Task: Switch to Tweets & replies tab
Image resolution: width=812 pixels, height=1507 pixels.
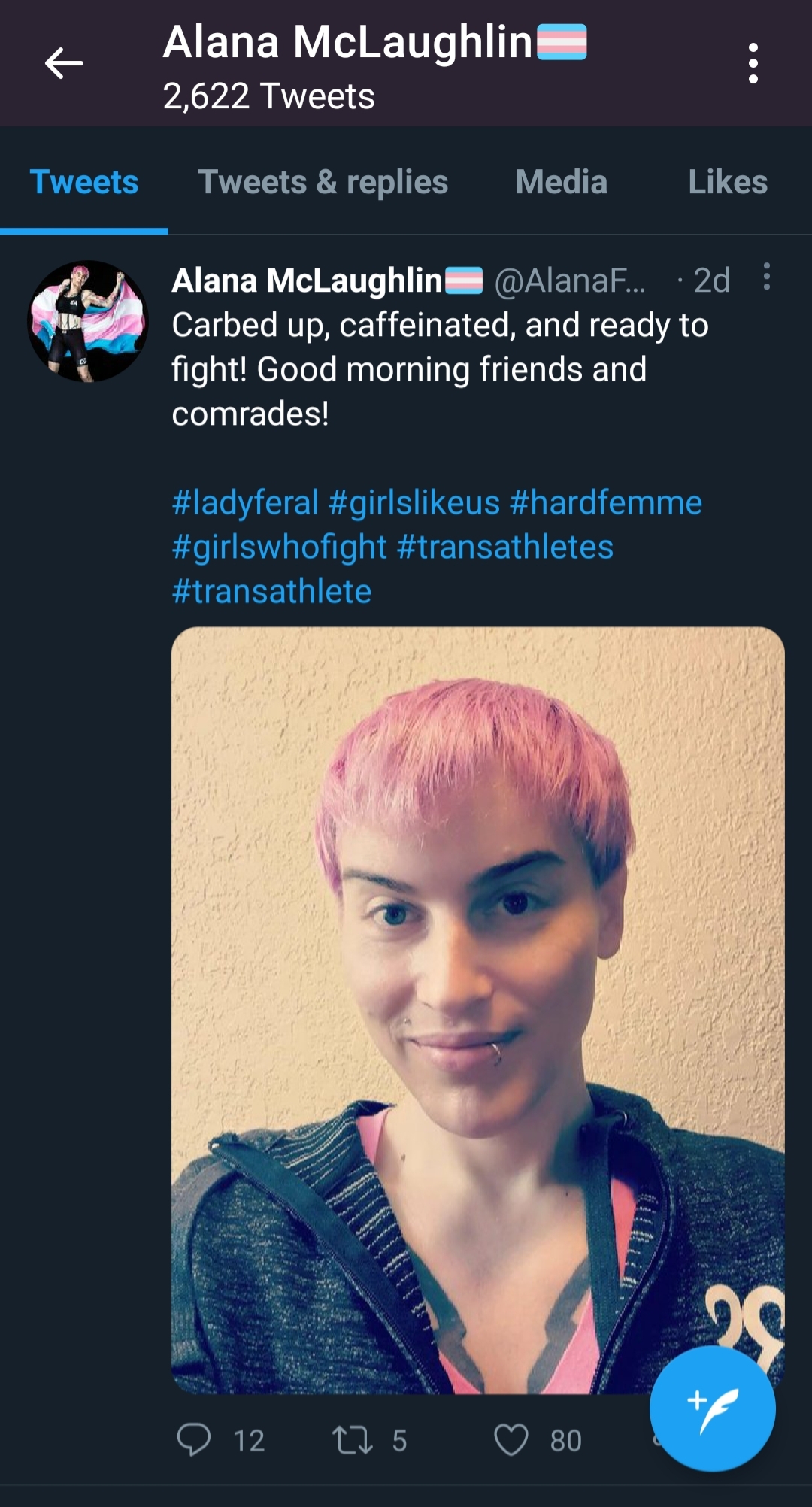Action: click(323, 182)
